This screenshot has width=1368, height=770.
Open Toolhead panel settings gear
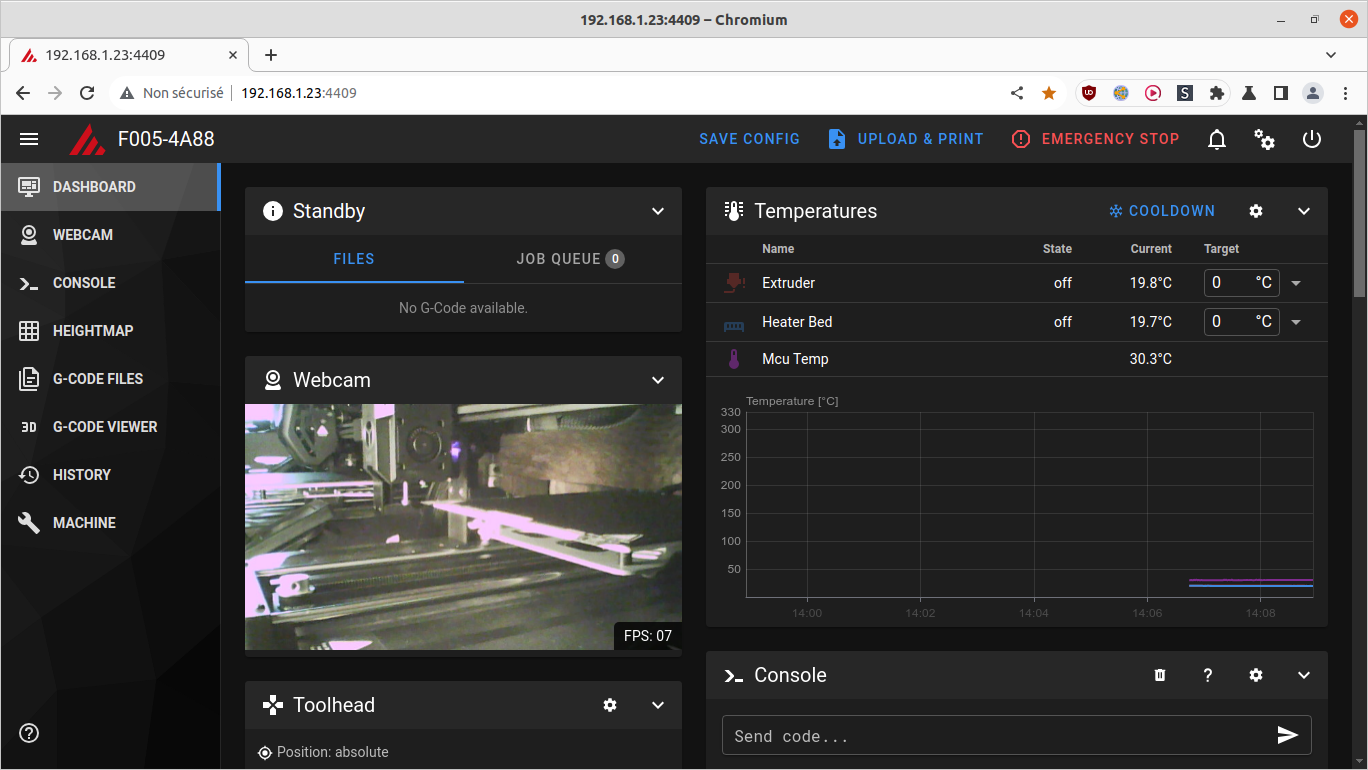(x=610, y=705)
